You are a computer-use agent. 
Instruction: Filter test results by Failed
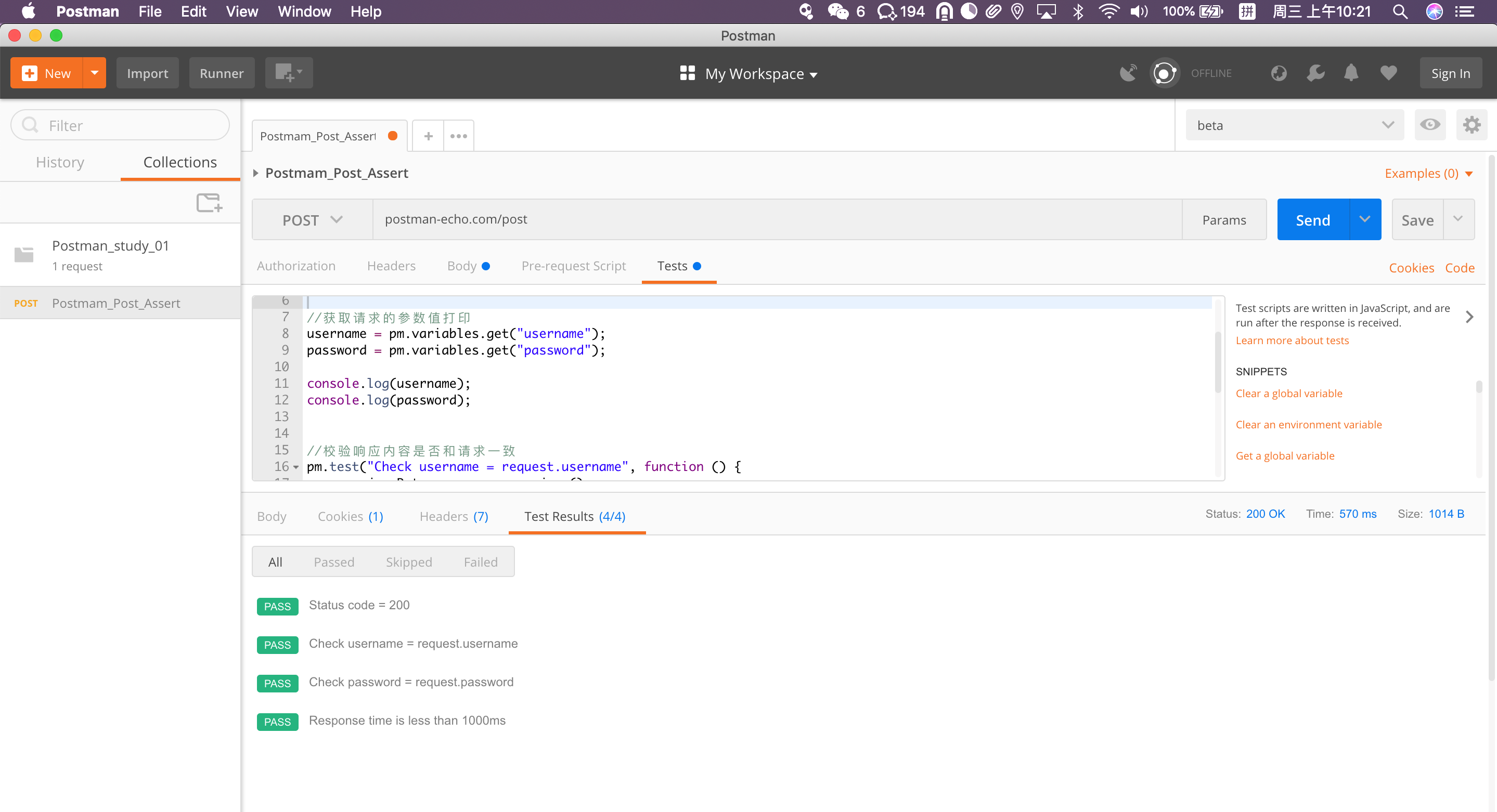click(x=481, y=561)
